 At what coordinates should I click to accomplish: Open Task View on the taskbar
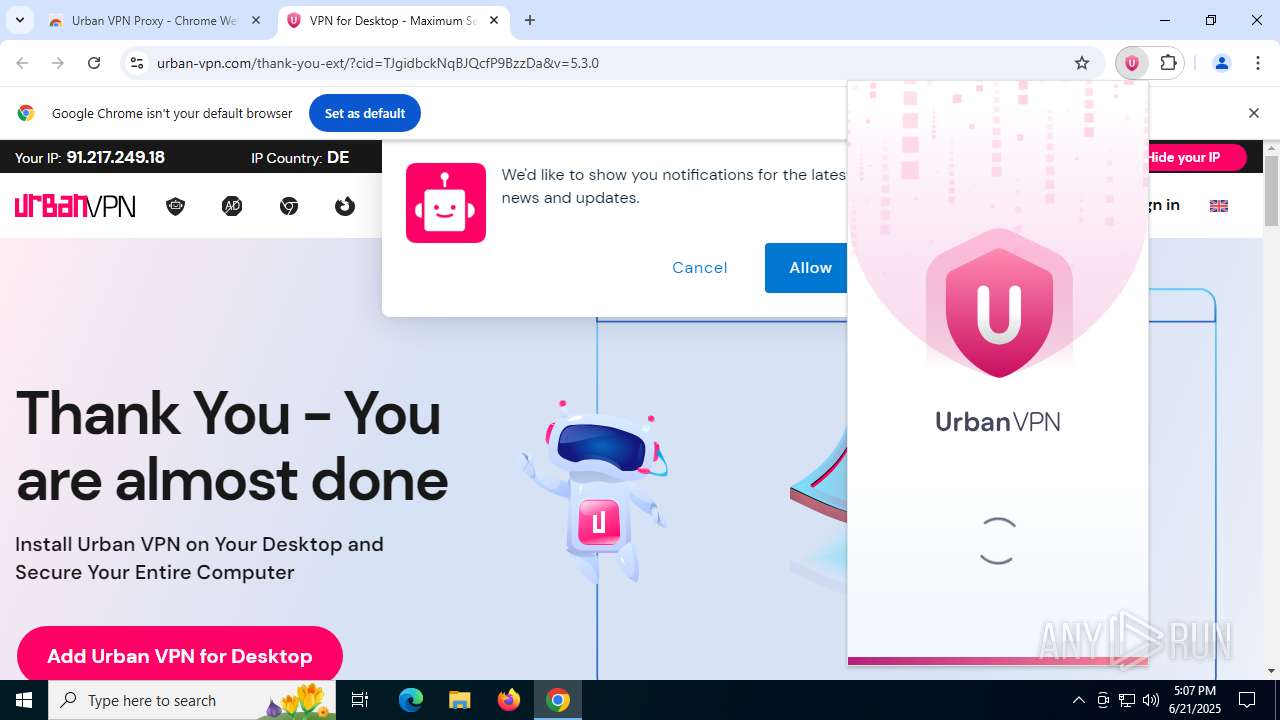(360, 700)
